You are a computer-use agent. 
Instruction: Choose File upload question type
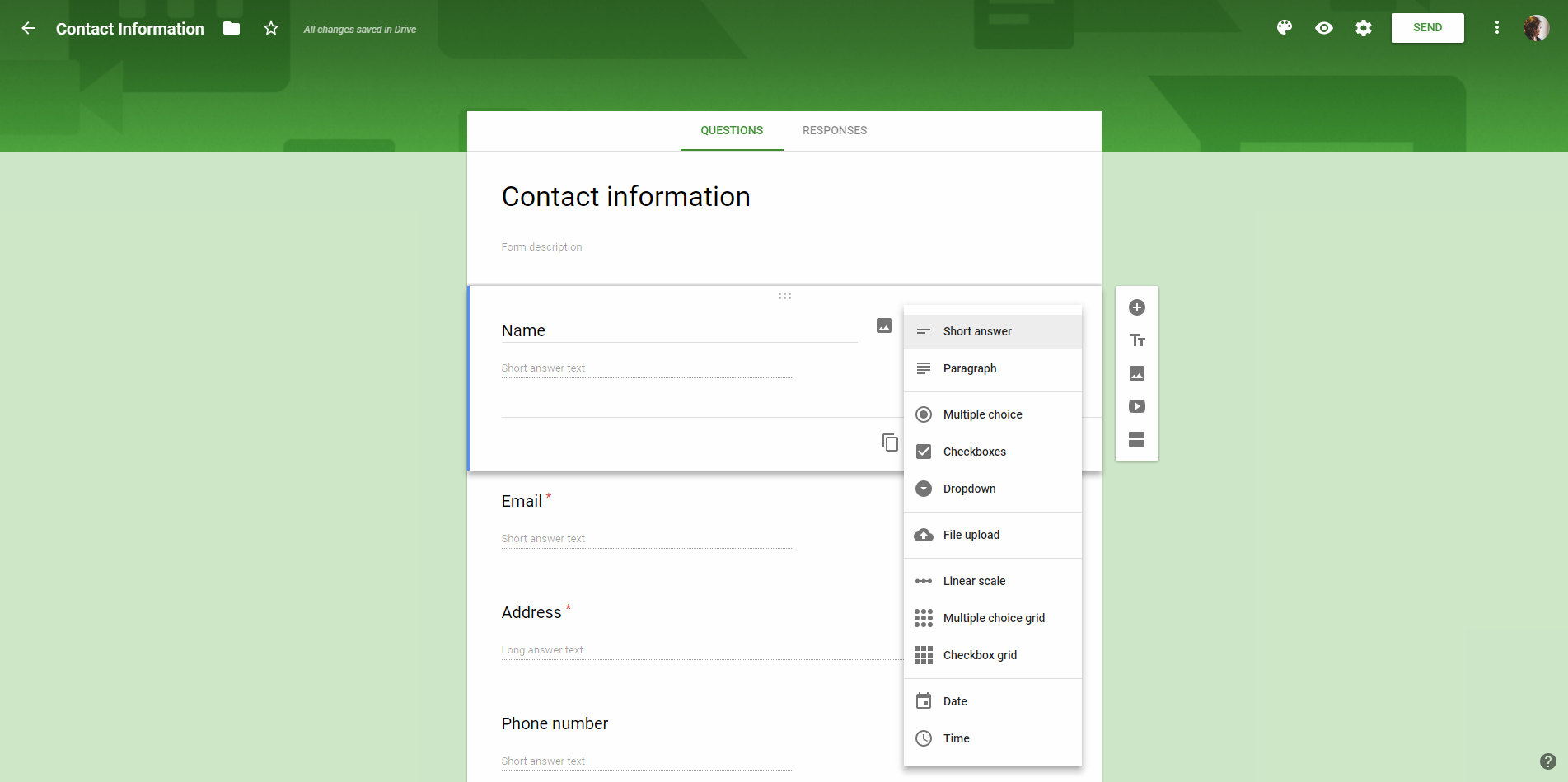[993, 535]
